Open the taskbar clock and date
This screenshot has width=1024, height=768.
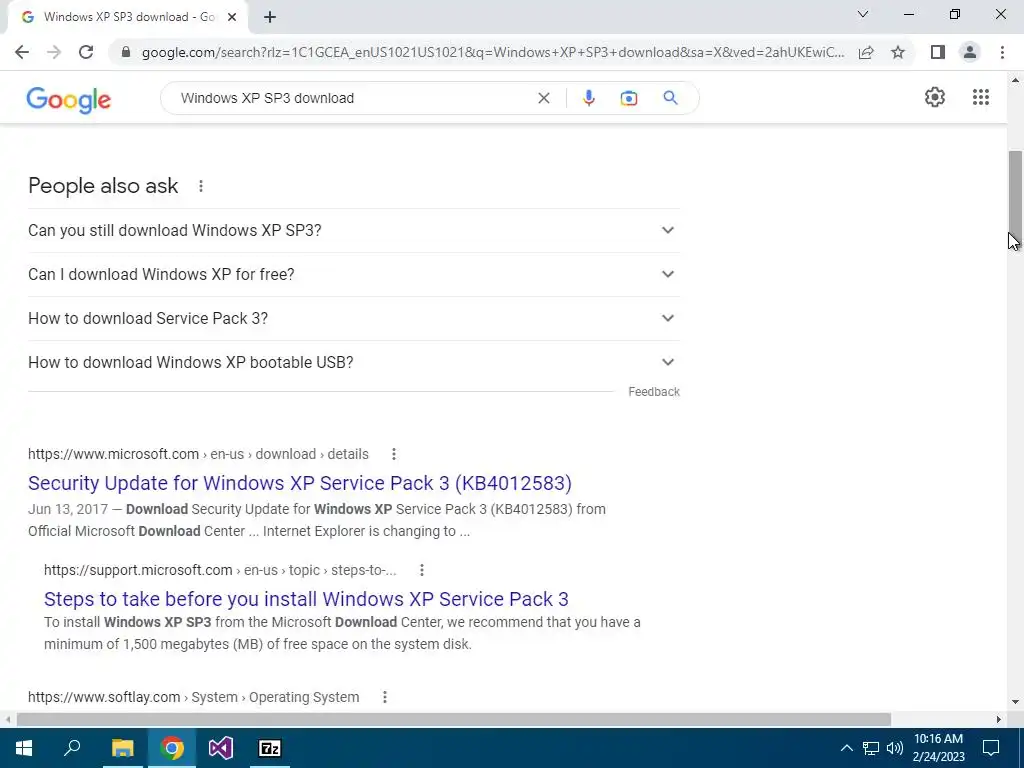[x=938, y=748]
